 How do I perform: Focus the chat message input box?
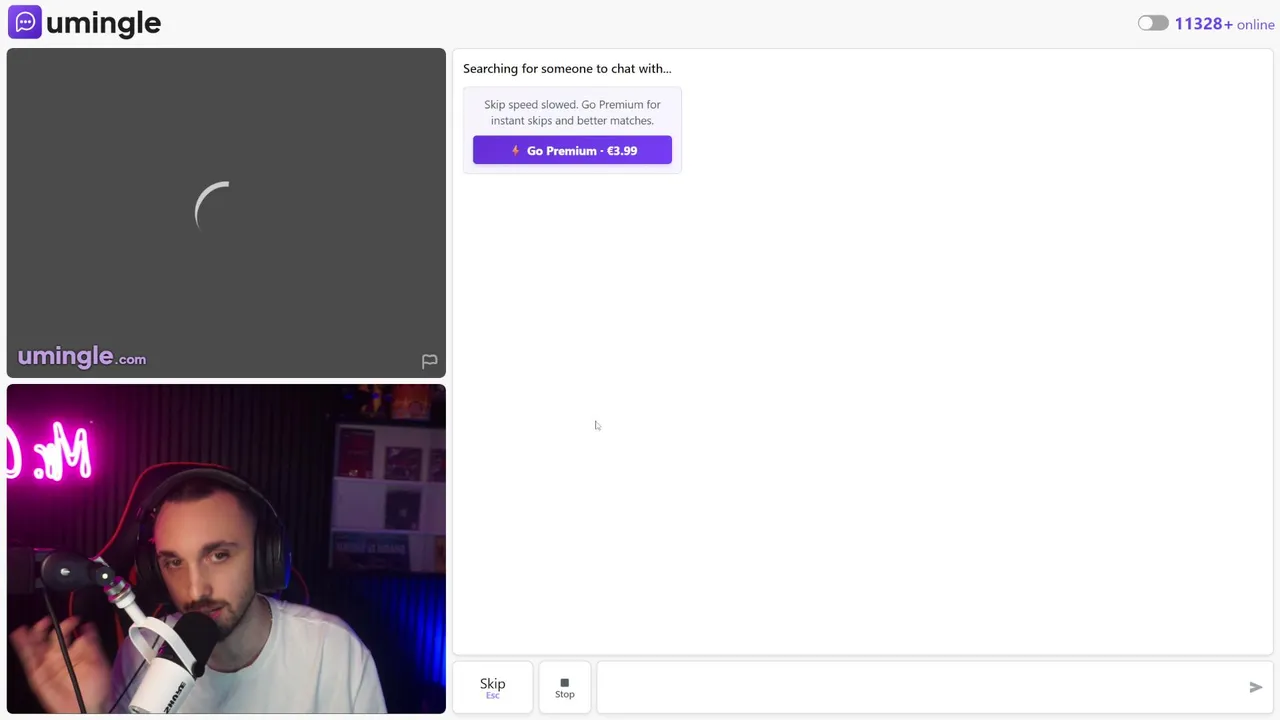tap(920, 687)
